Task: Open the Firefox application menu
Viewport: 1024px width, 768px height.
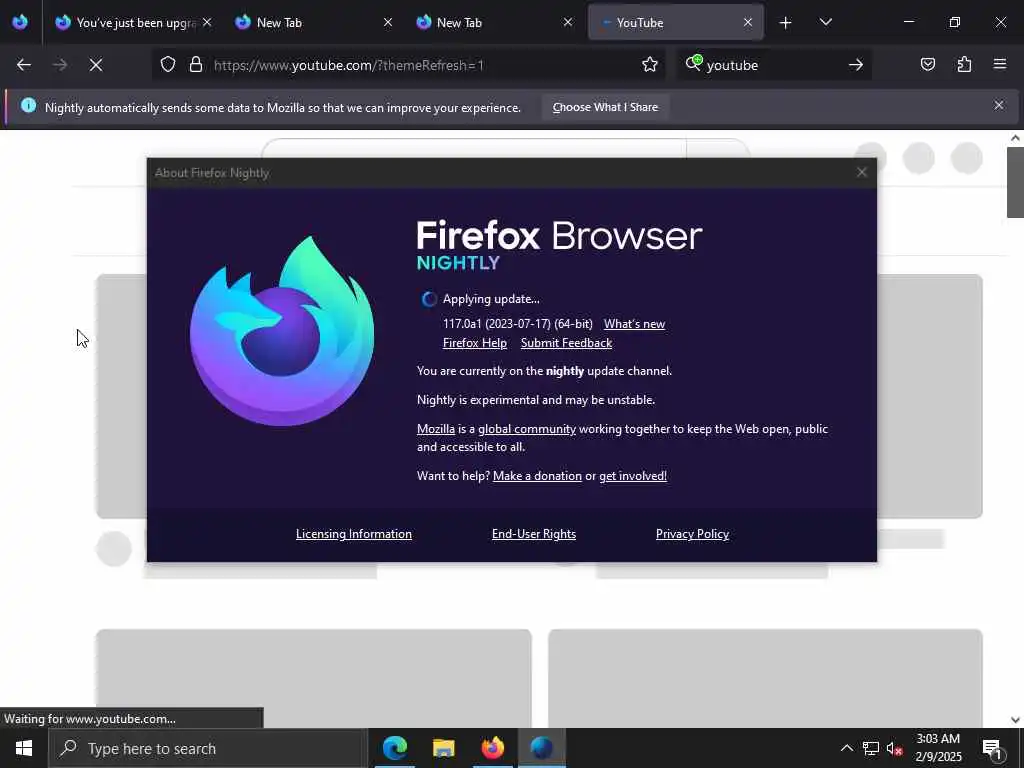Action: click(1000, 64)
